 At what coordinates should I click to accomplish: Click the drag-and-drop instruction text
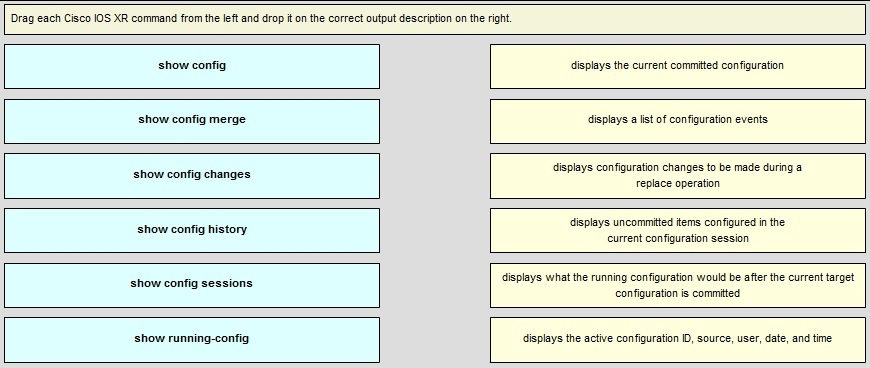pos(261,18)
